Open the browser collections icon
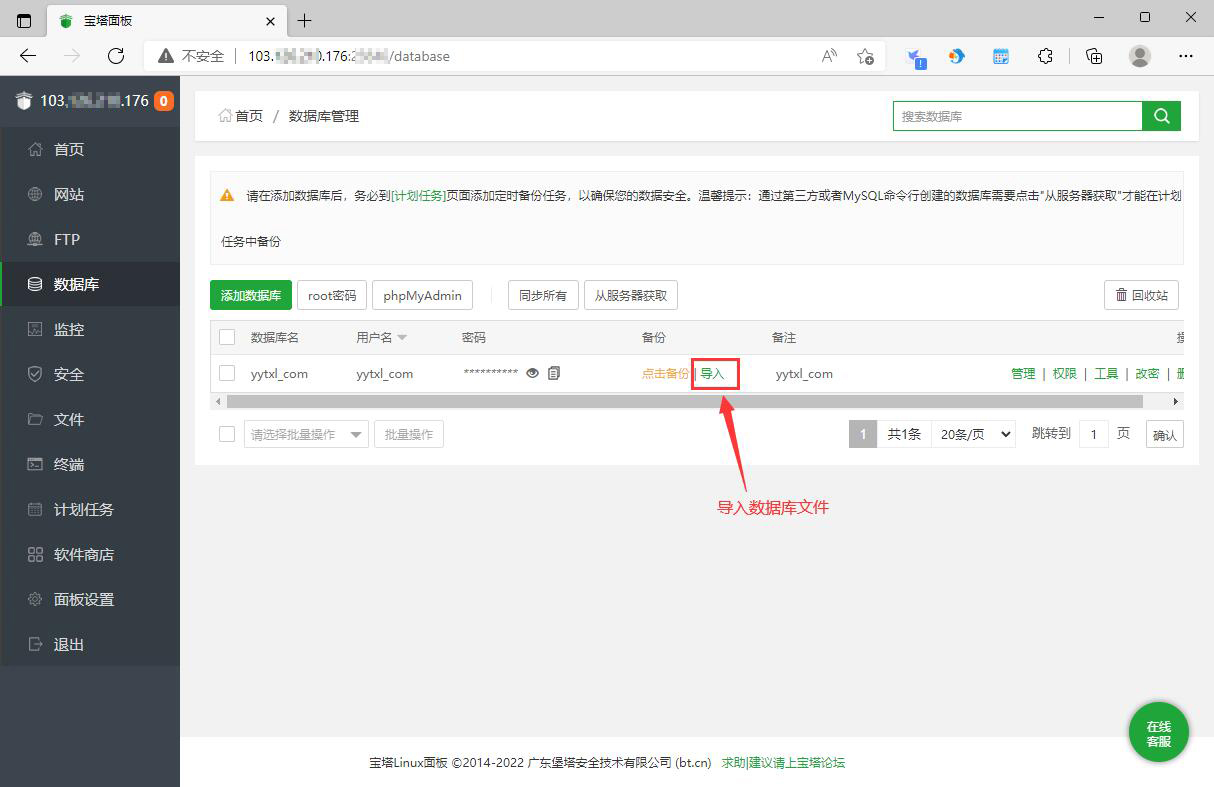1214x787 pixels. tap(1095, 56)
